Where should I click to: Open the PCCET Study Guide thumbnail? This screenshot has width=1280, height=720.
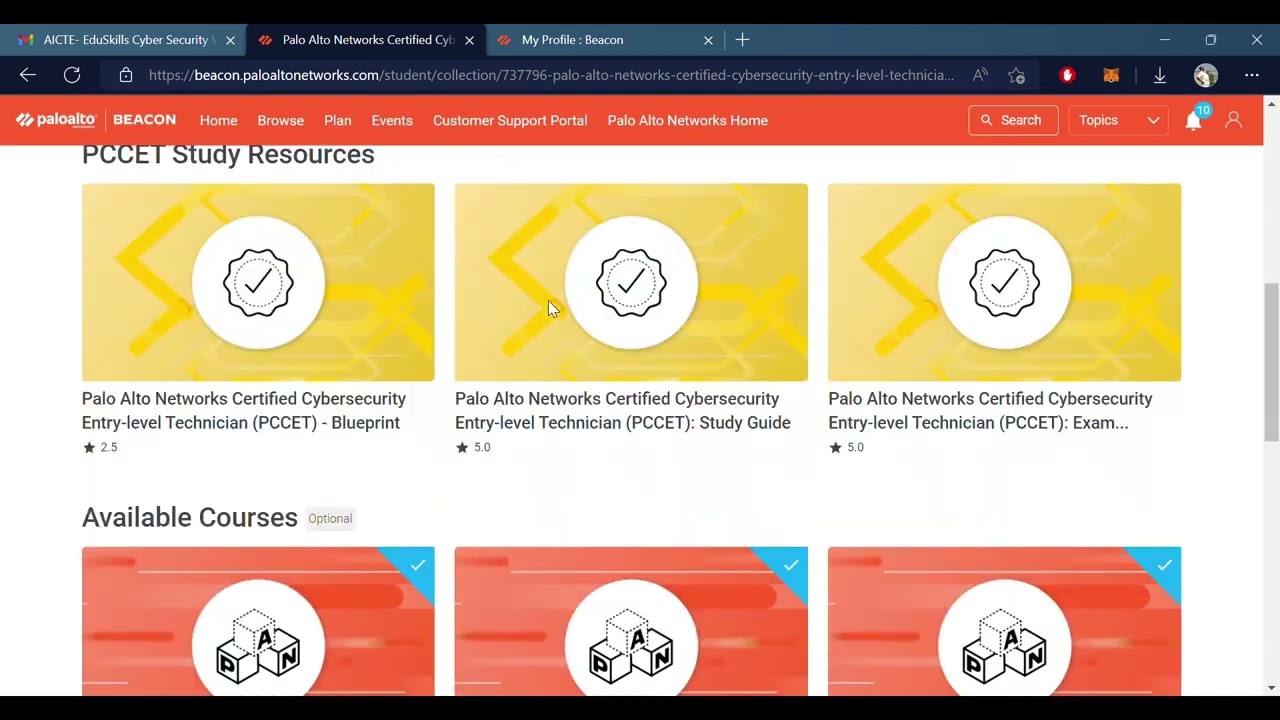[631, 282]
